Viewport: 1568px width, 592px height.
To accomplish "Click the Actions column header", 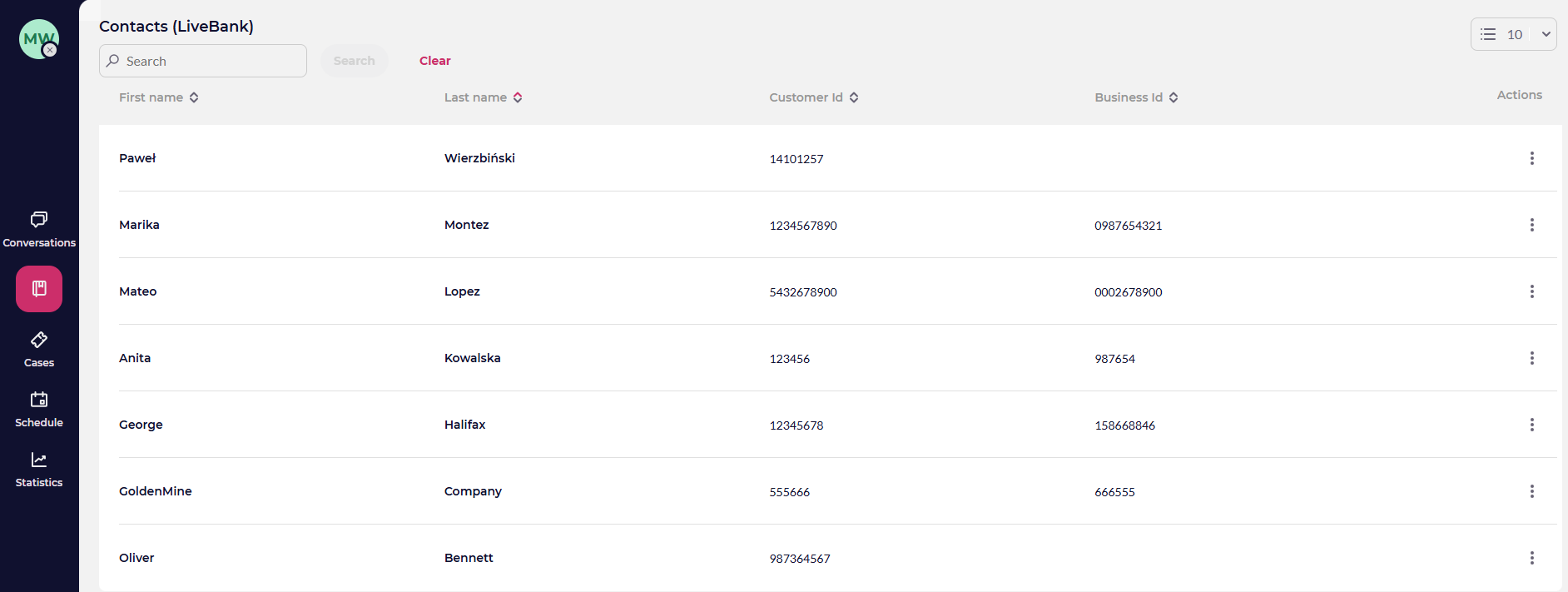I will 1520,95.
